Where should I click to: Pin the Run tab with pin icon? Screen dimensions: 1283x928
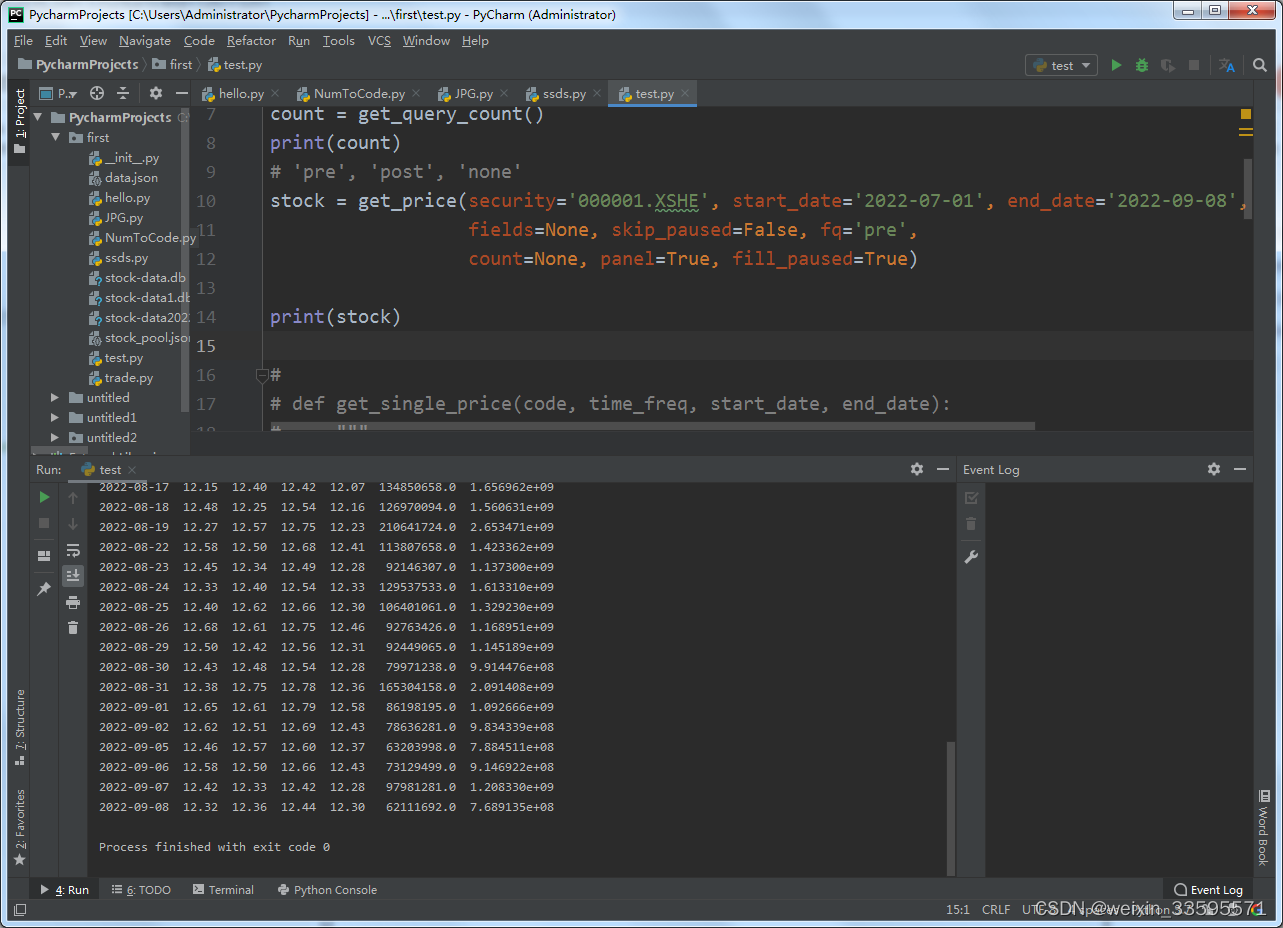(x=44, y=589)
